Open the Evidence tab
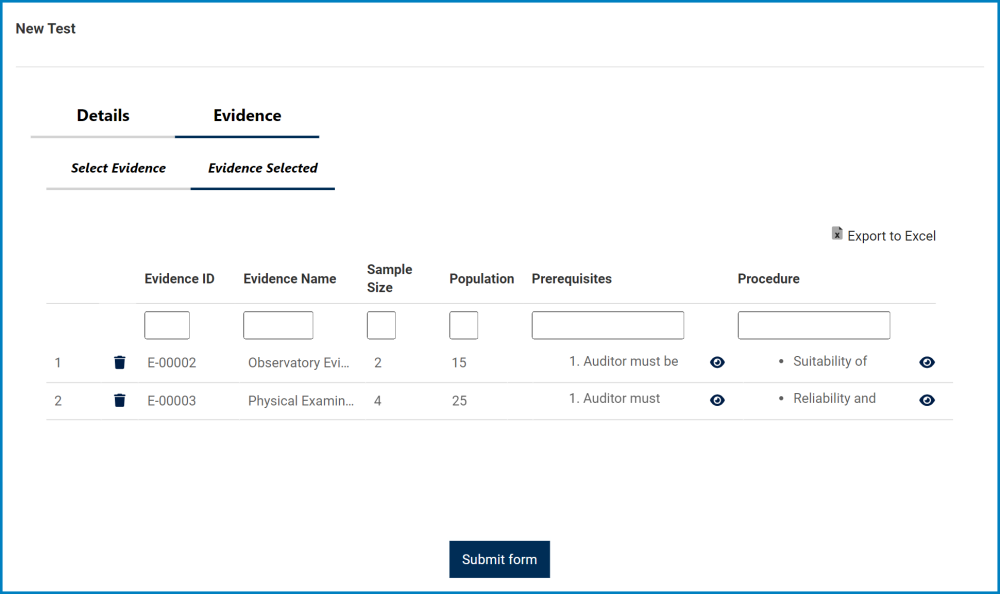The image size is (1000, 594). pos(247,115)
